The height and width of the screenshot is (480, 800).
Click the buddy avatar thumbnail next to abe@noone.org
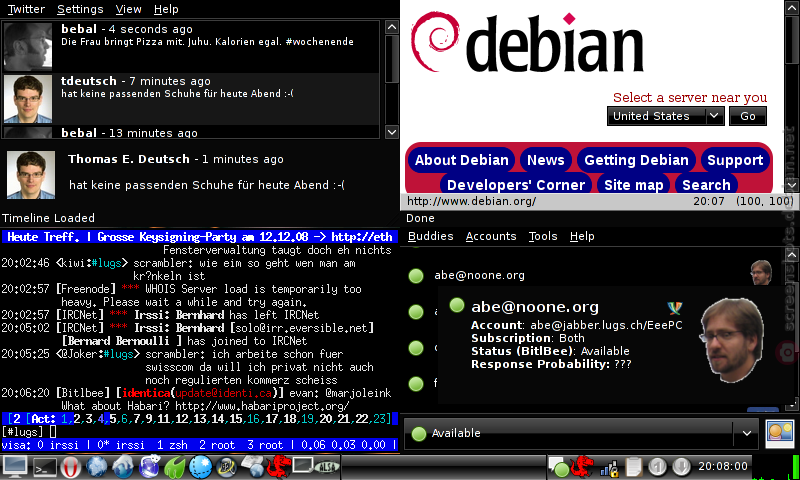click(x=761, y=272)
